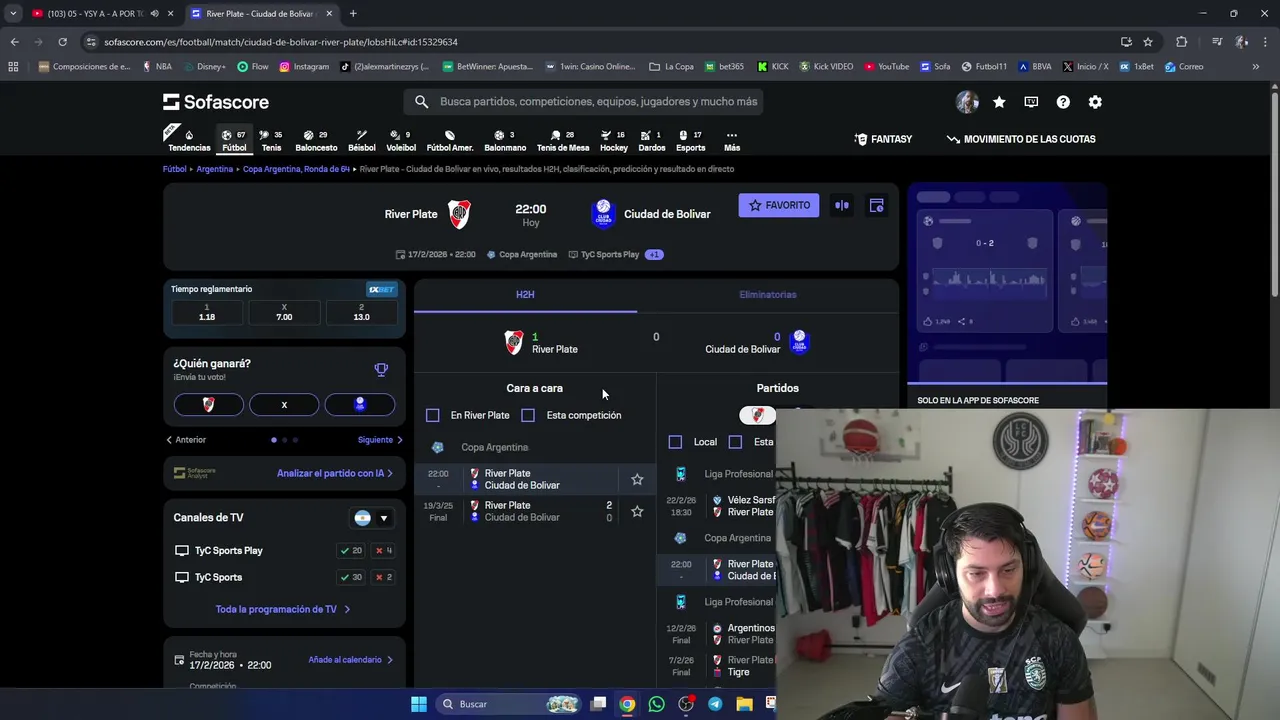Open File Explorer from the taskbar
Image resolution: width=1280 pixels, height=720 pixels.
click(744, 704)
